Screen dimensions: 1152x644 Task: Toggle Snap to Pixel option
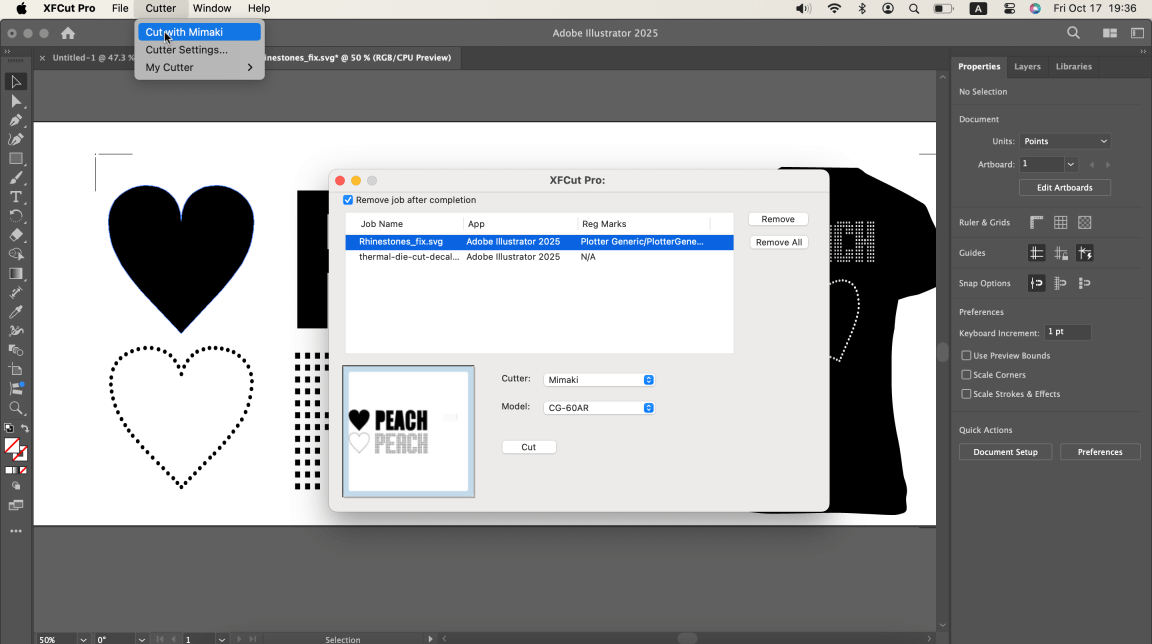pos(1084,283)
